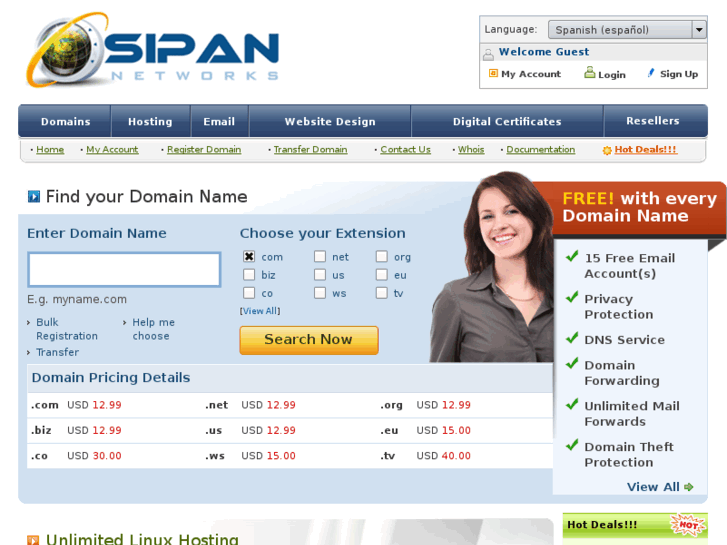727x545 pixels.
Task: Click the Login user icon
Action: (589, 72)
